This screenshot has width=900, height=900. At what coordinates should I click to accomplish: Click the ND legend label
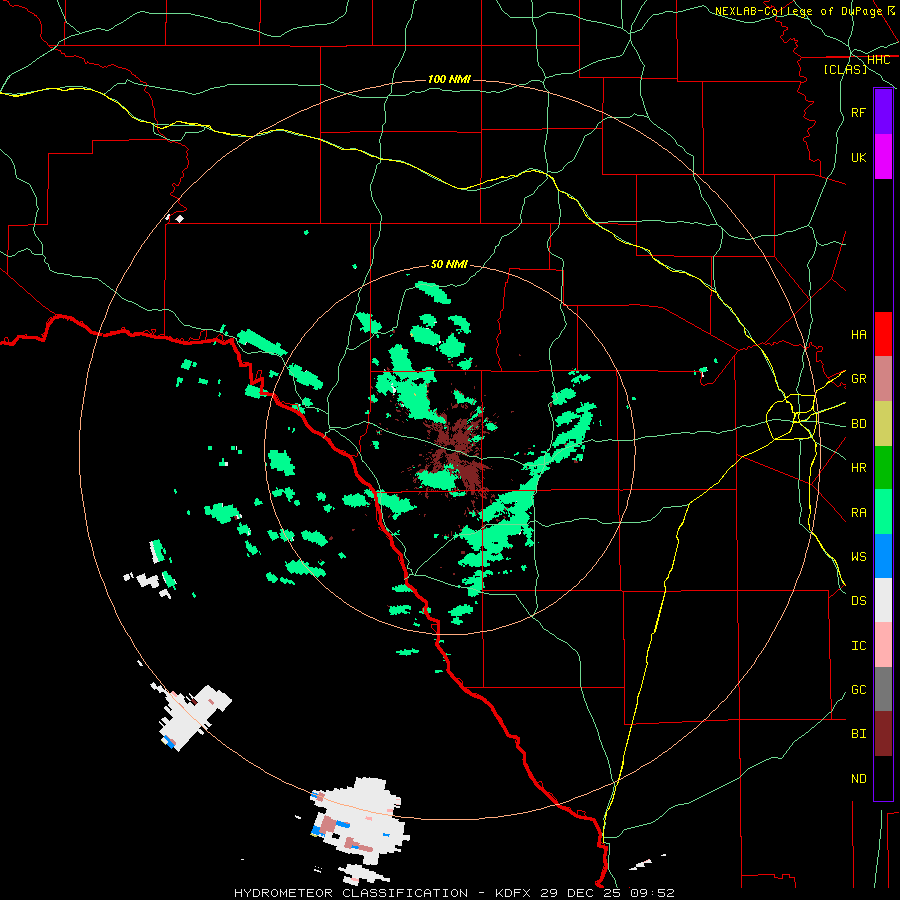(858, 779)
